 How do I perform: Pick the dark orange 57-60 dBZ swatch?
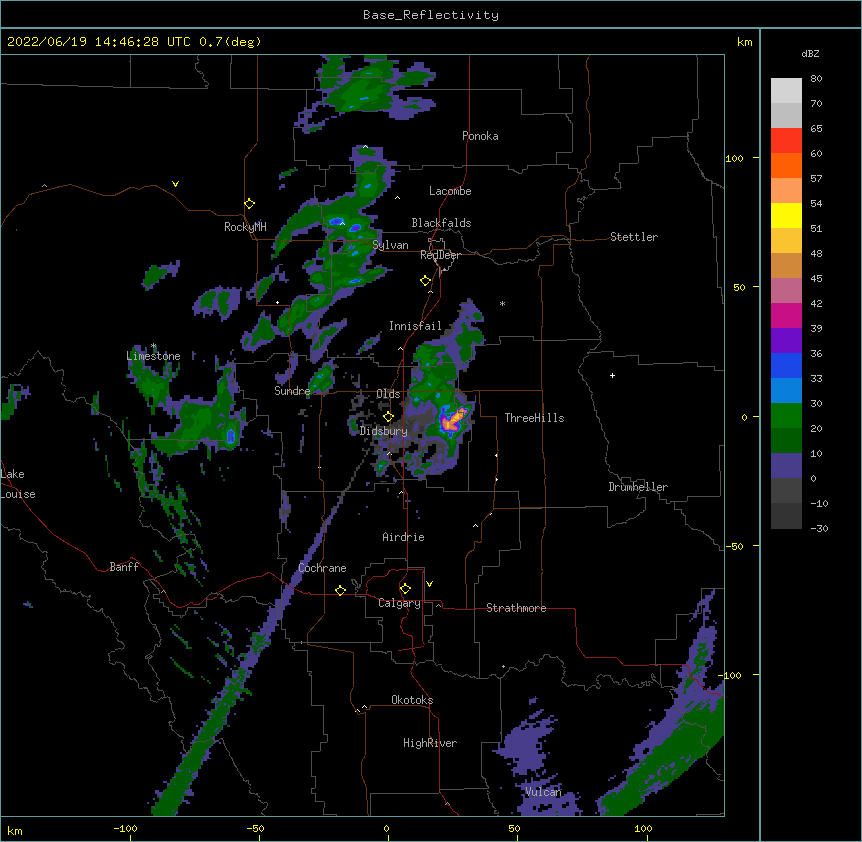point(786,166)
